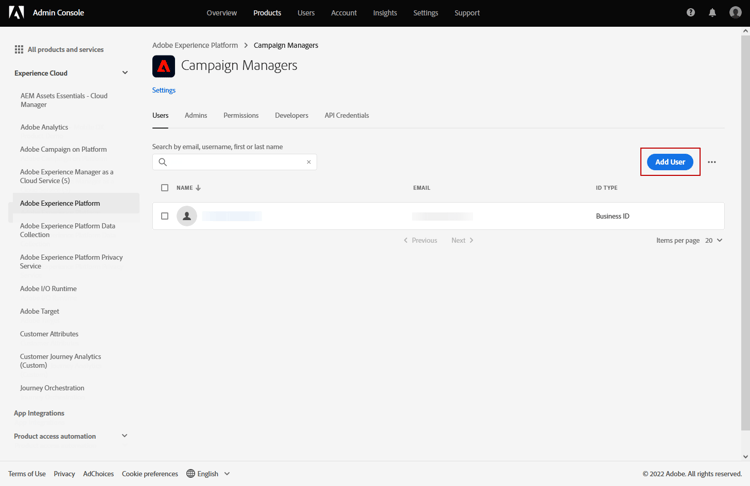
Task: Open Support in top navigation
Action: click(x=467, y=13)
